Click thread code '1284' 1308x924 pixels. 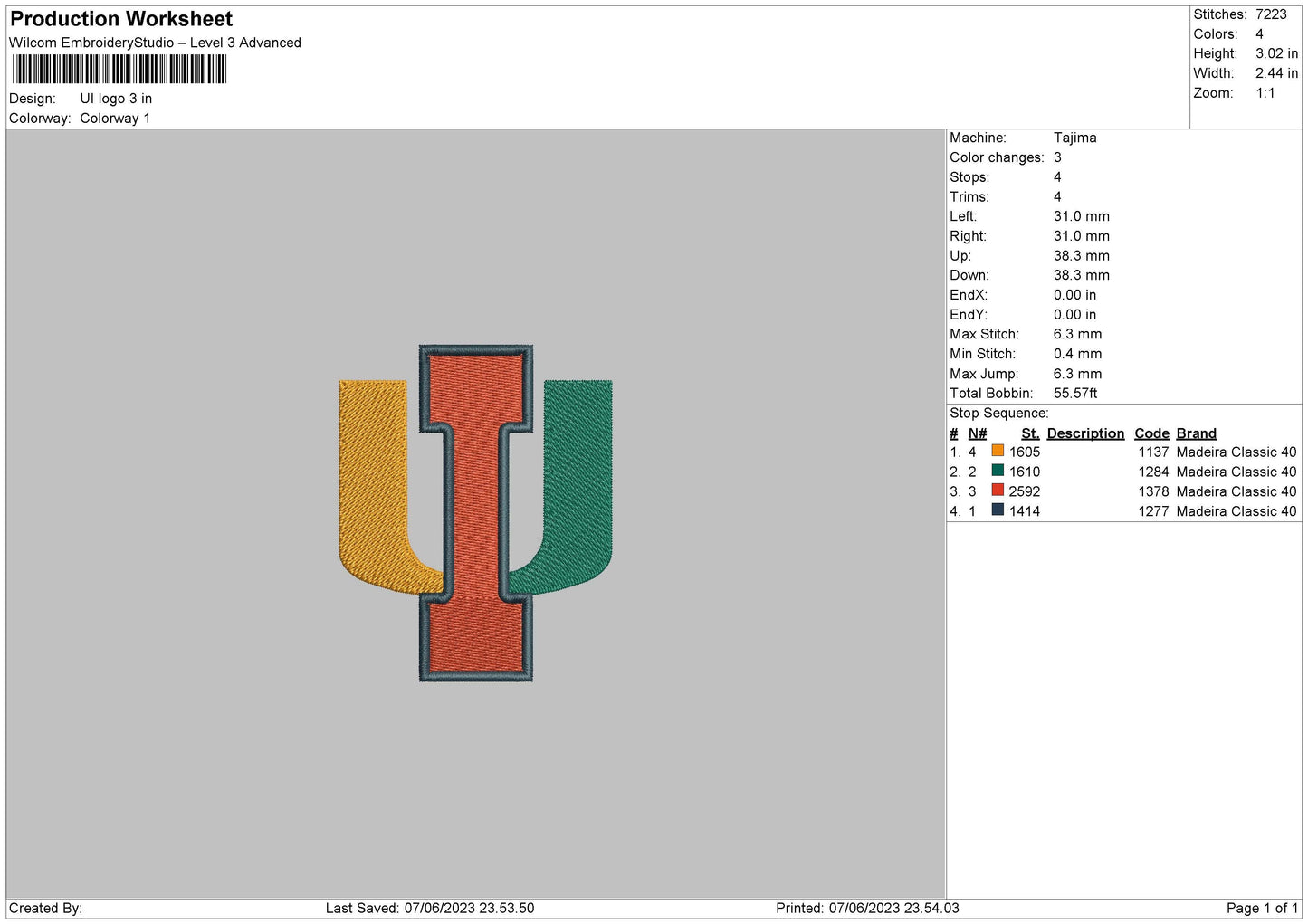pos(1153,472)
